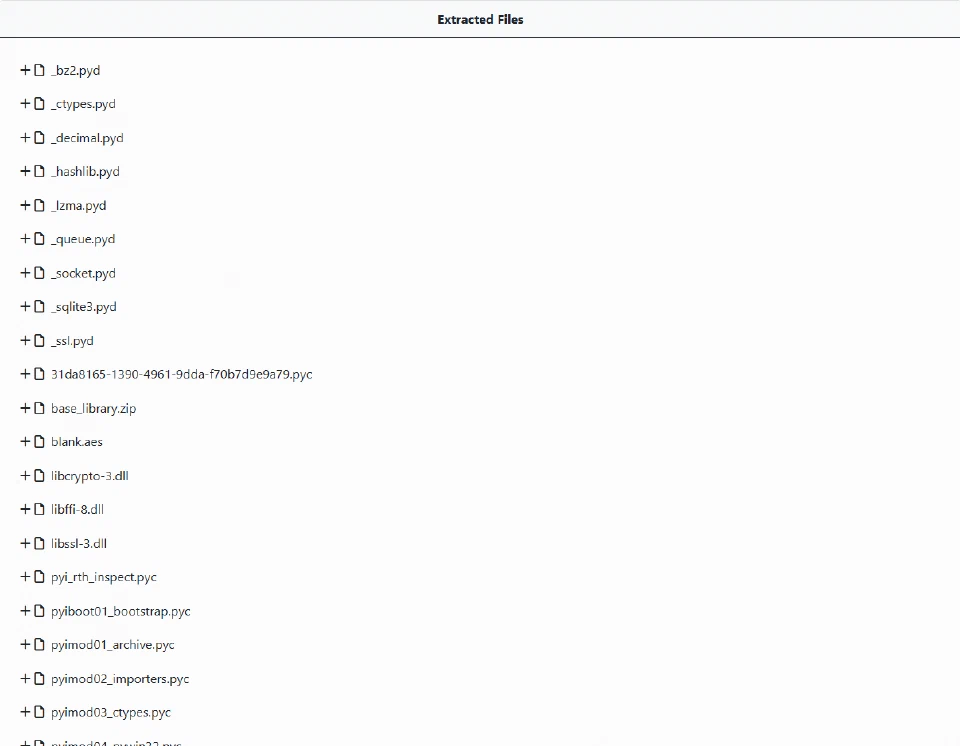The width and height of the screenshot is (960, 746).
Task: Select the _bz2.pyd file name
Action: click(x=75, y=70)
